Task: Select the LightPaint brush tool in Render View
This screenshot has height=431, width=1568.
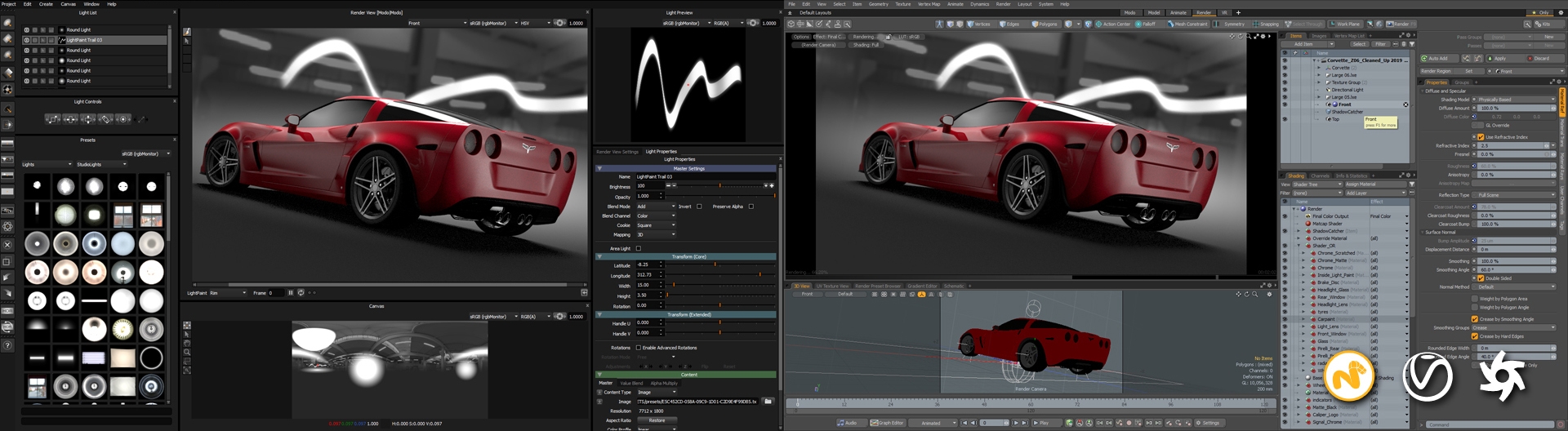Action: coord(187,31)
